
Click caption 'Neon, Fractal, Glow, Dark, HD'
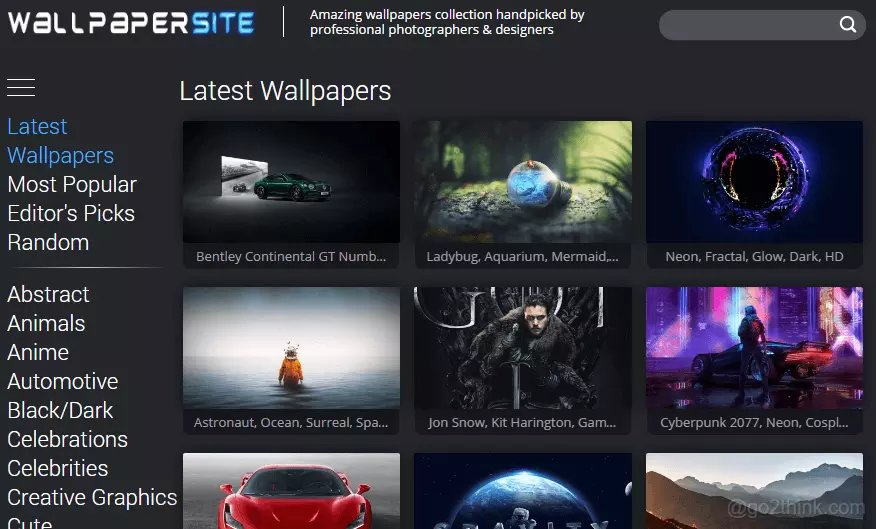(754, 256)
